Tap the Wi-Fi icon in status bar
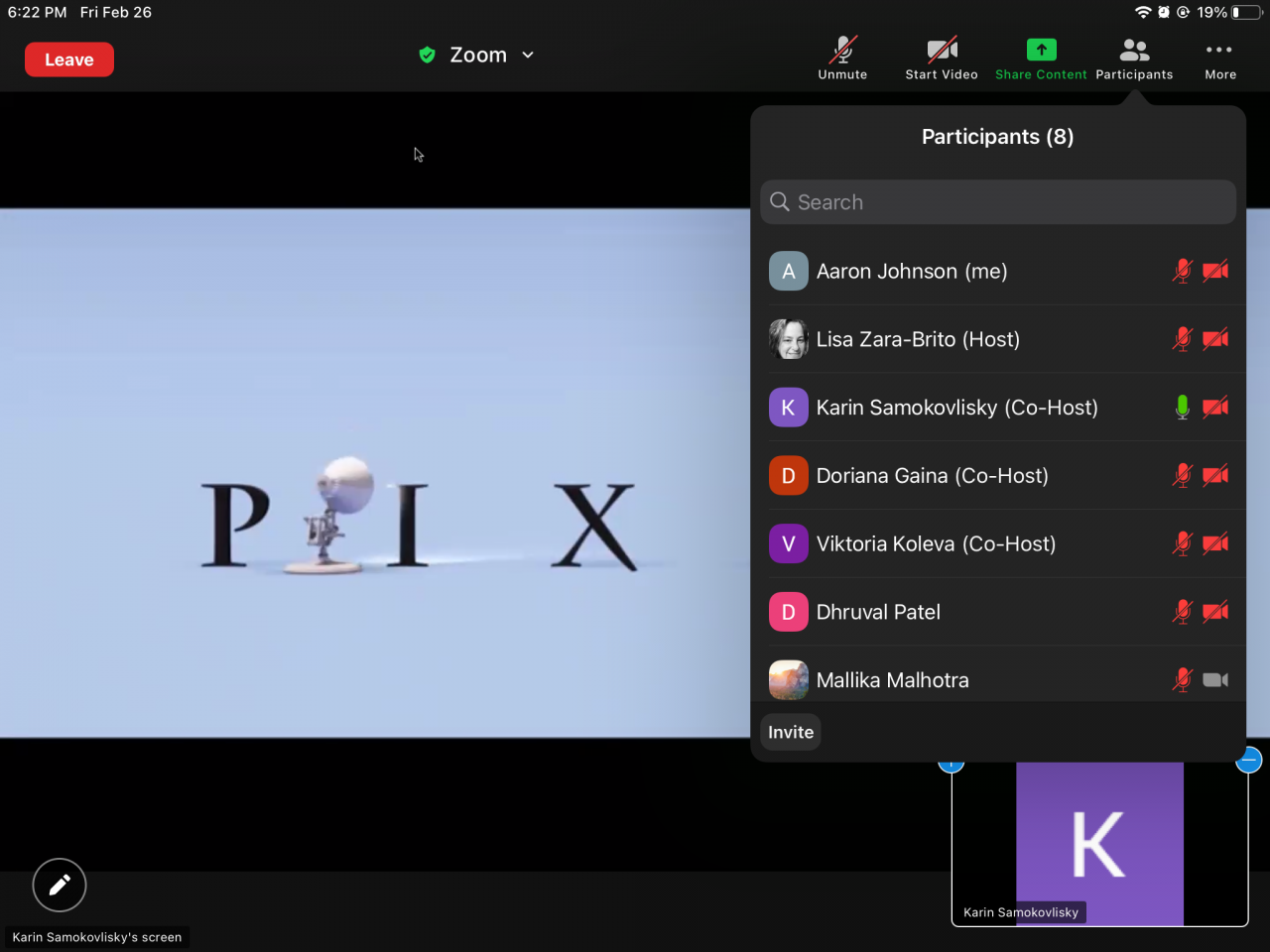 pyautogui.click(x=1144, y=13)
